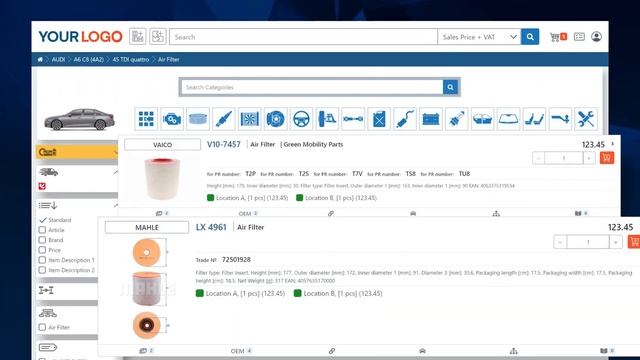Open the all categories grid icon
This screenshot has width=640, height=360.
146,119
